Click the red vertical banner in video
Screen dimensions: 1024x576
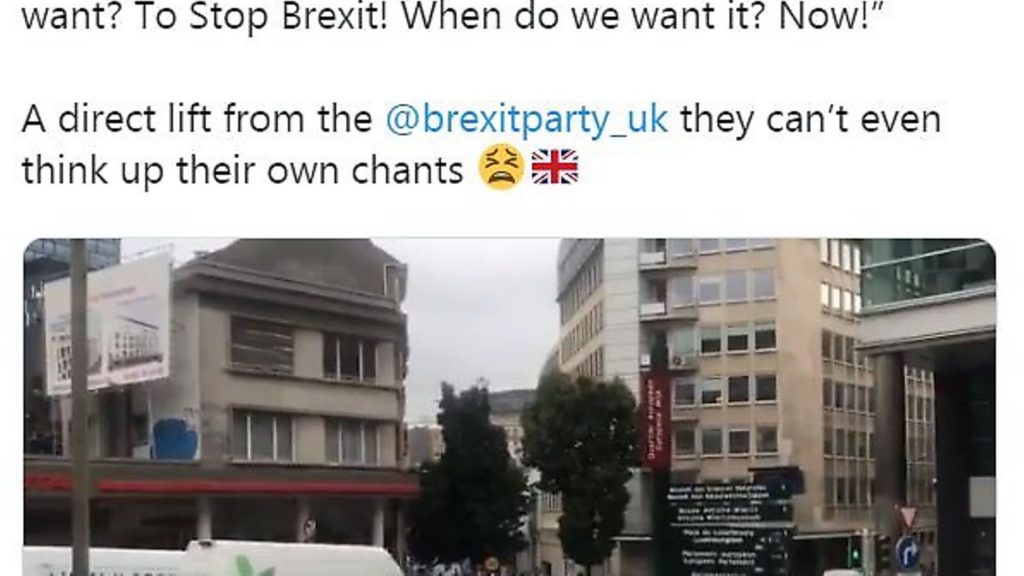[x=655, y=421]
